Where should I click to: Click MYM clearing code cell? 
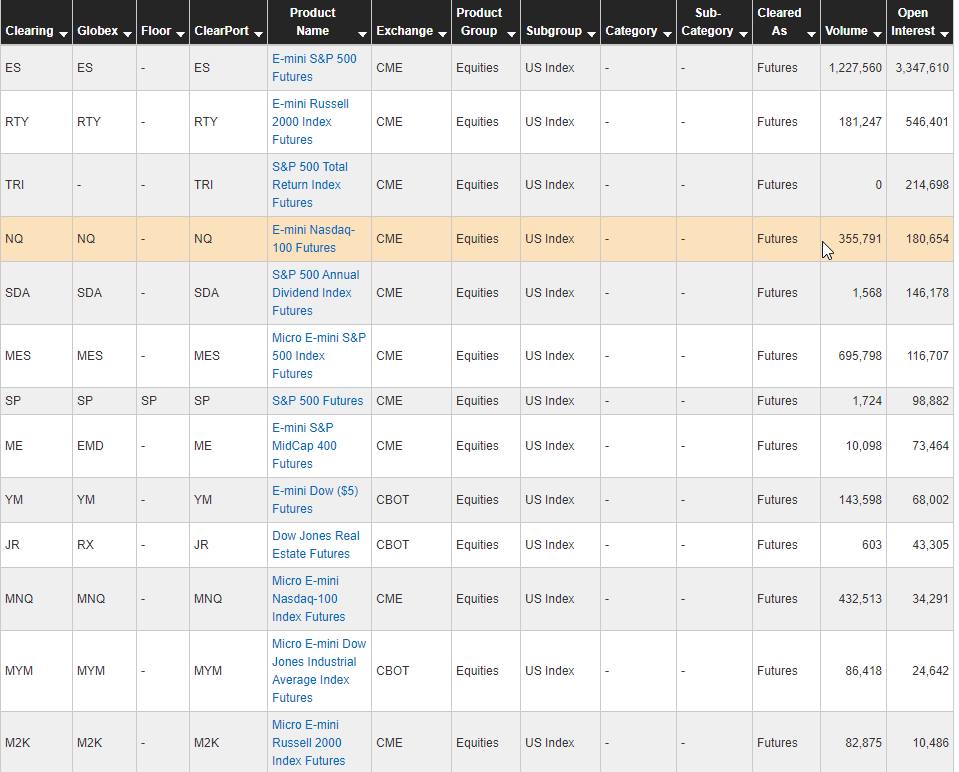pyautogui.click(x=36, y=670)
